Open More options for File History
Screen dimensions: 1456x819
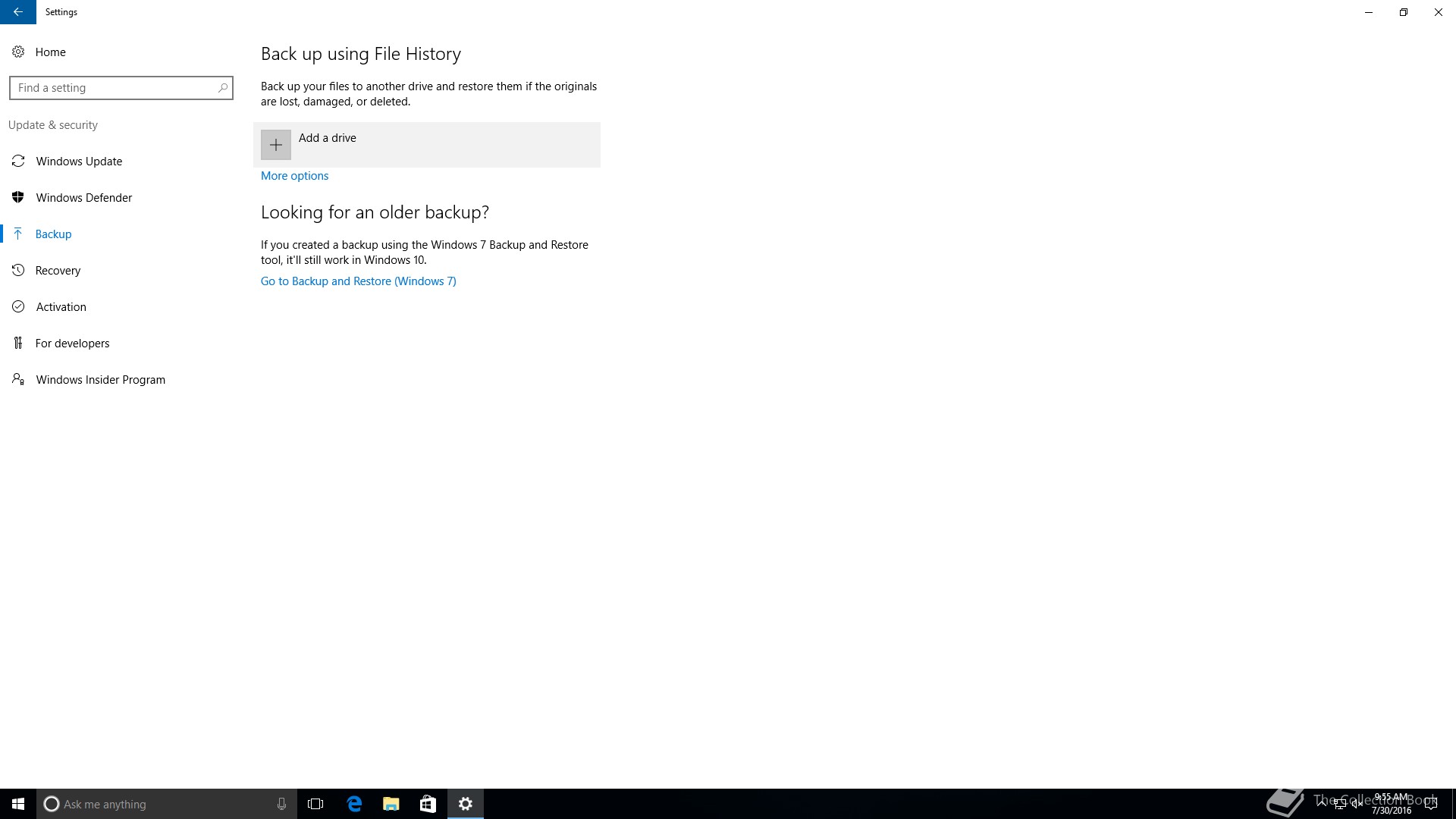click(x=294, y=176)
